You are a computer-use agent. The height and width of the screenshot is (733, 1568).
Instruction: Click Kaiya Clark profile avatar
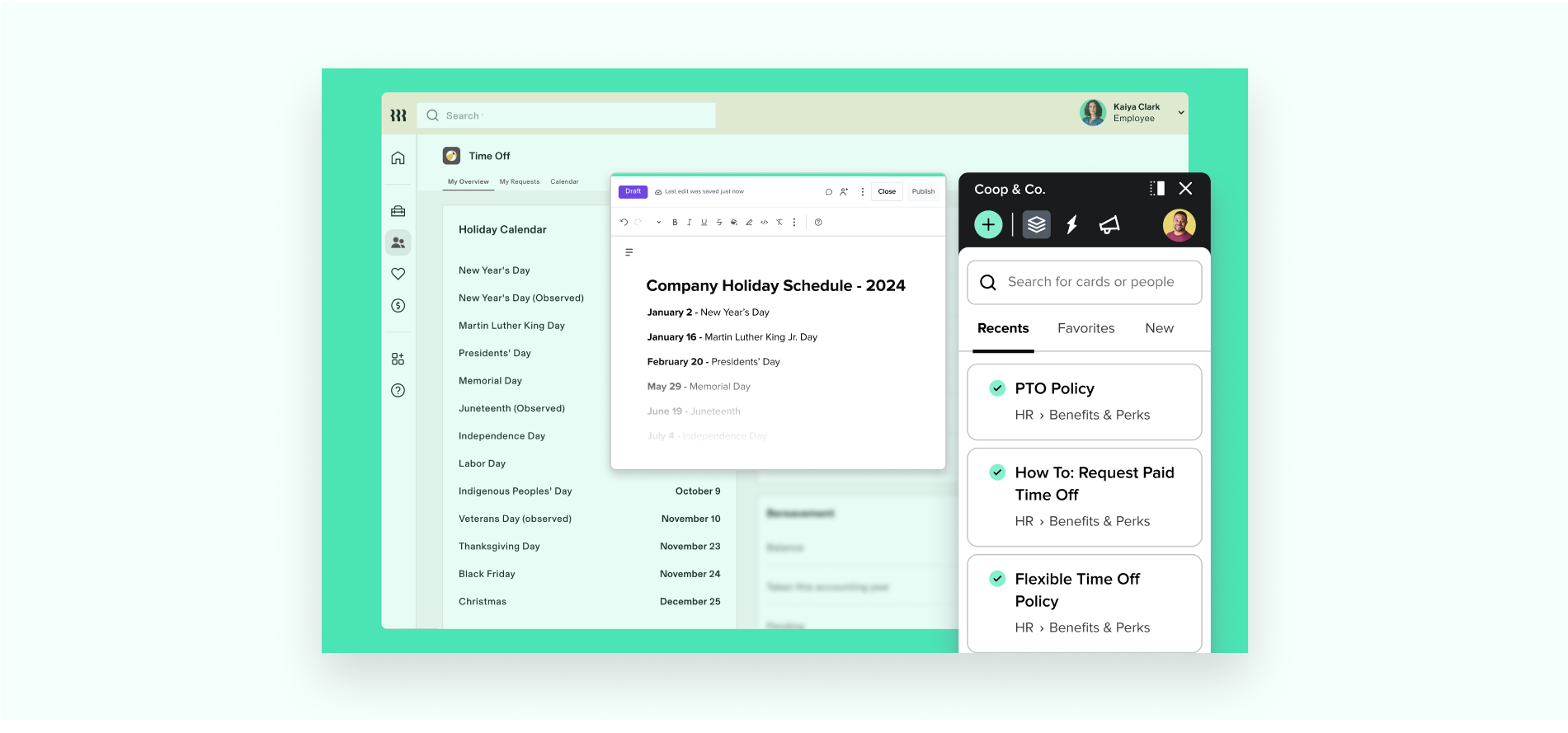point(1093,112)
